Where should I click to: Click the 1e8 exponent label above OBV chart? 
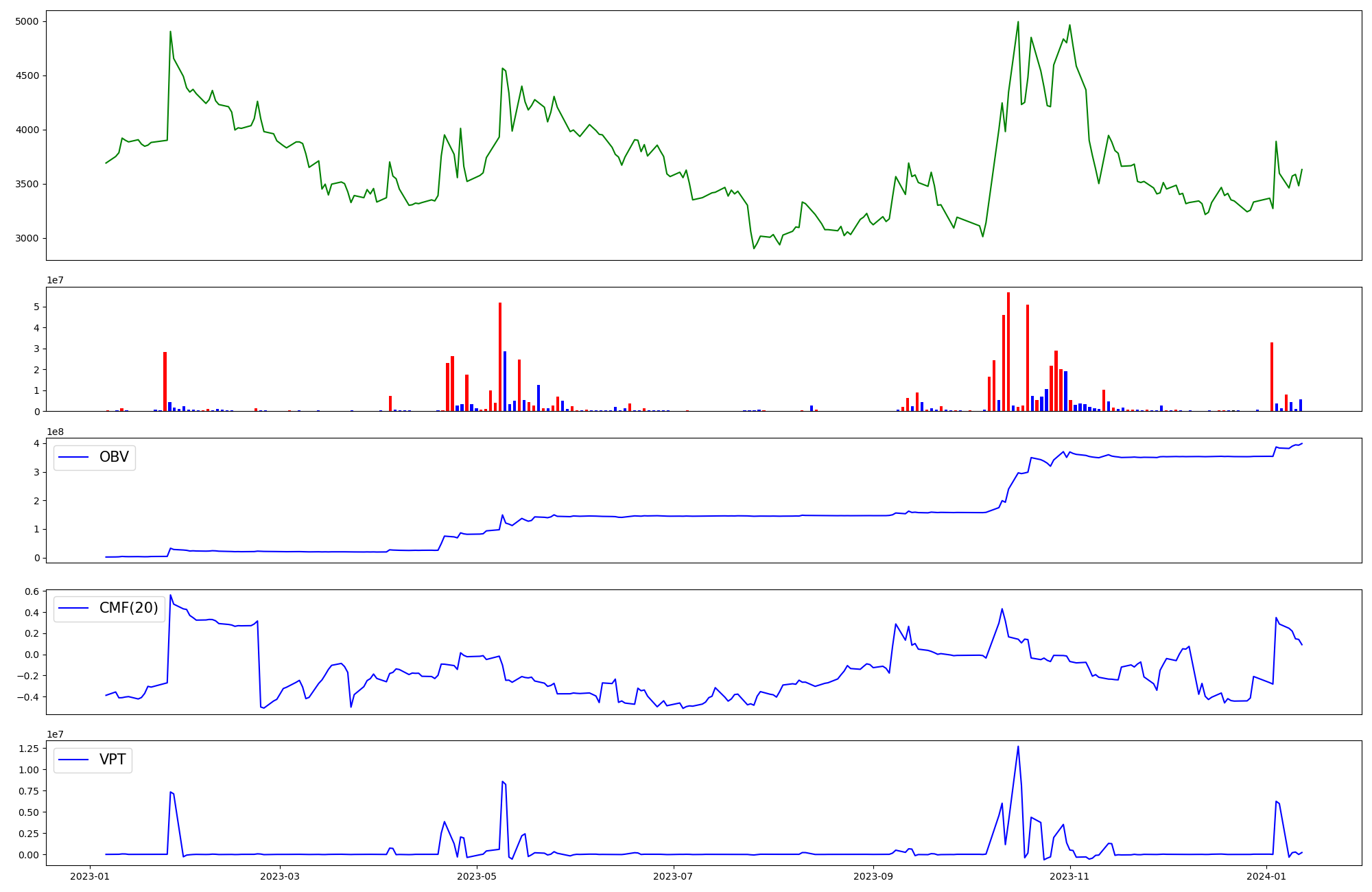click(55, 432)
